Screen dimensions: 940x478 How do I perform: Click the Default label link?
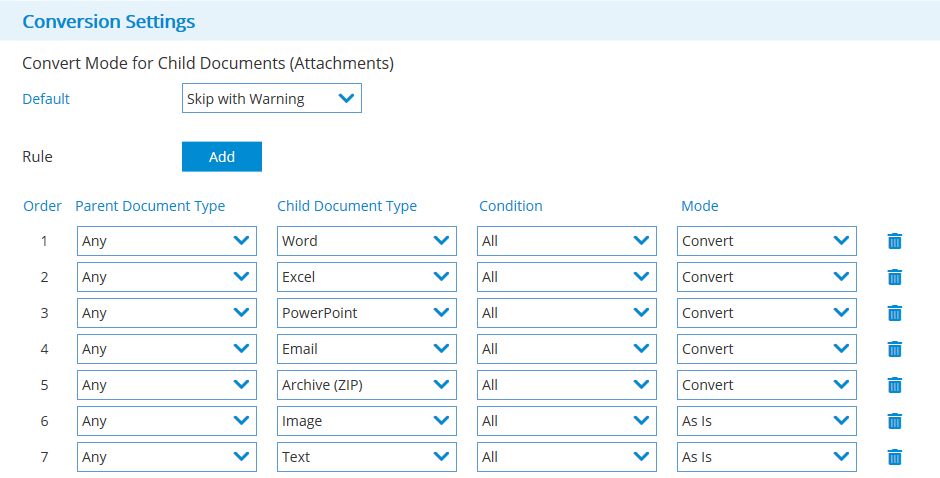pyautogui.click(x=46, y=99)
